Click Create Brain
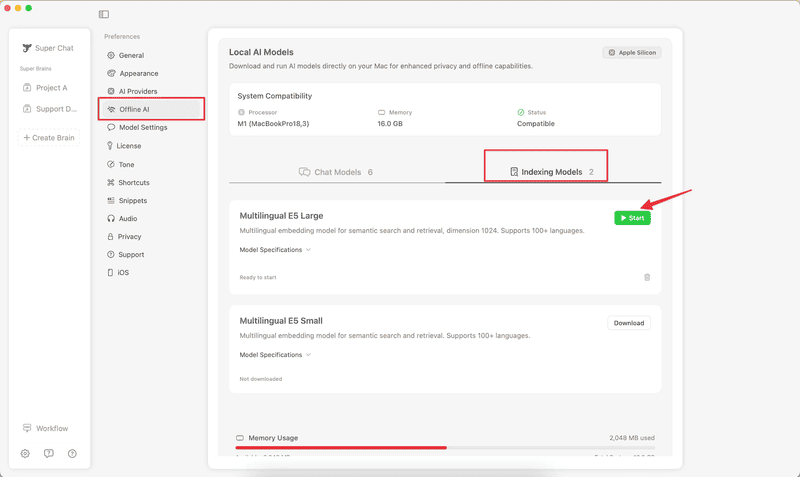This screenshot has height=477, width=800. (x=49, y=138)
